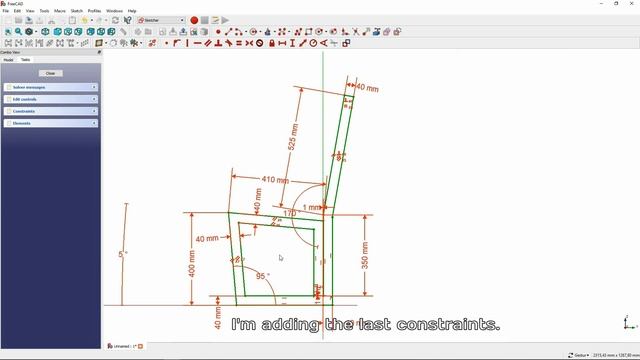The height and width of the screenshot is (360, 640).
Task: Select the Create polyline tool
Action: click(298, 31)
